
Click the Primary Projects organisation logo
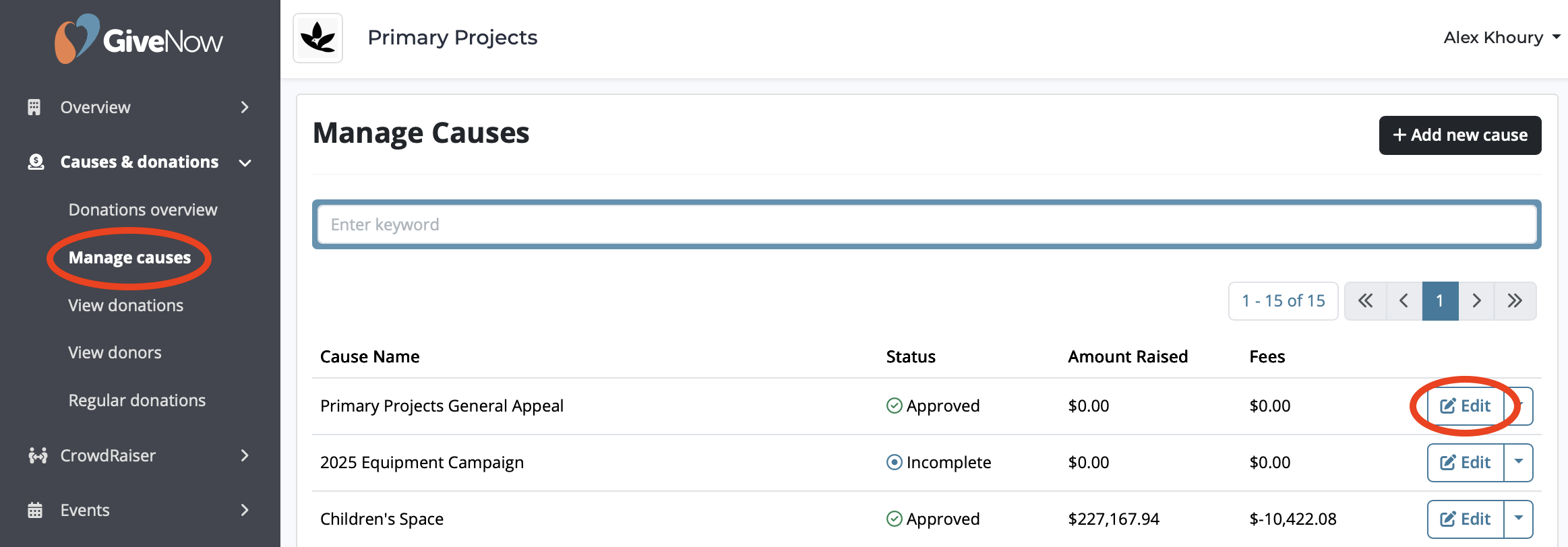pos(318,38)
